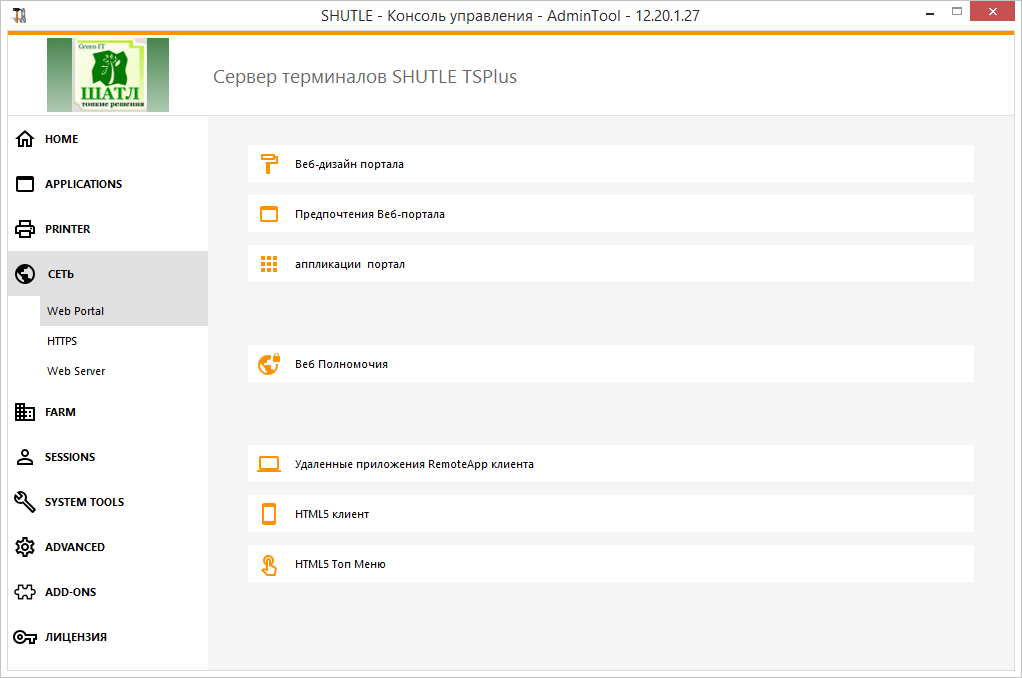The image size is (1022, 678).
Task: Click the smartphone icon for HTML5 клиент
Action: click(x=268, y=513)
